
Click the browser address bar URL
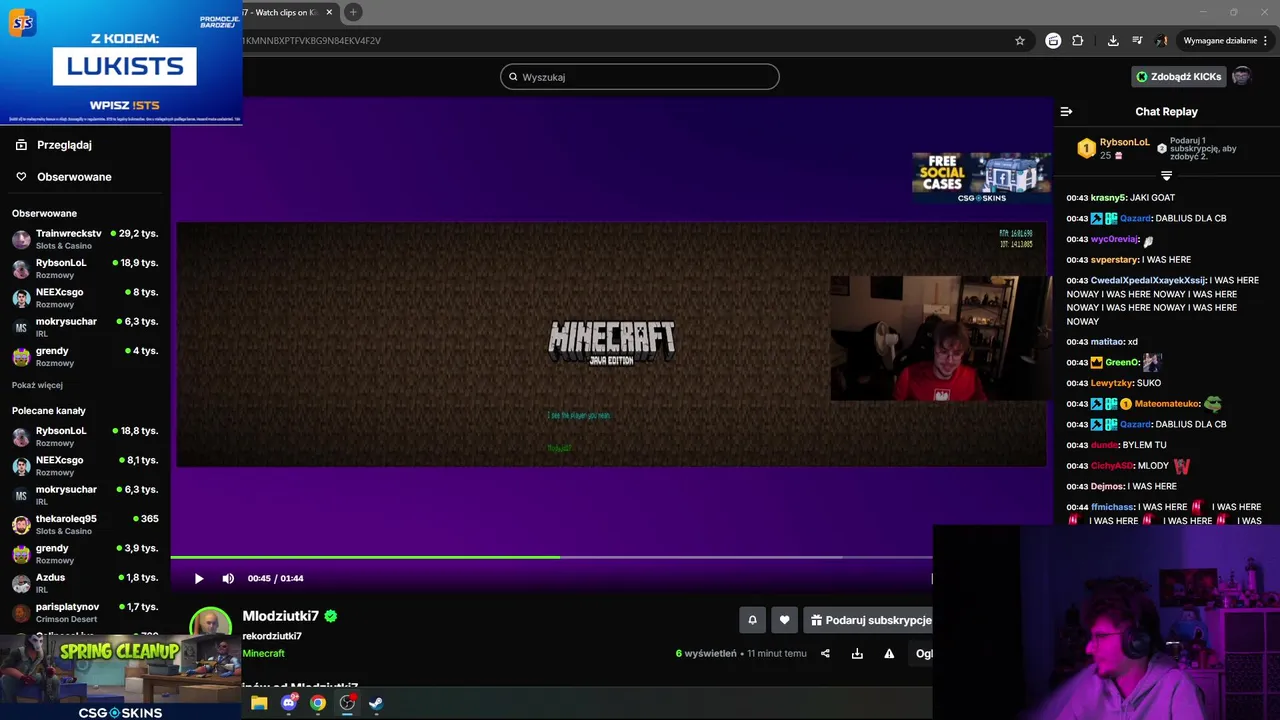coord(312,41)
